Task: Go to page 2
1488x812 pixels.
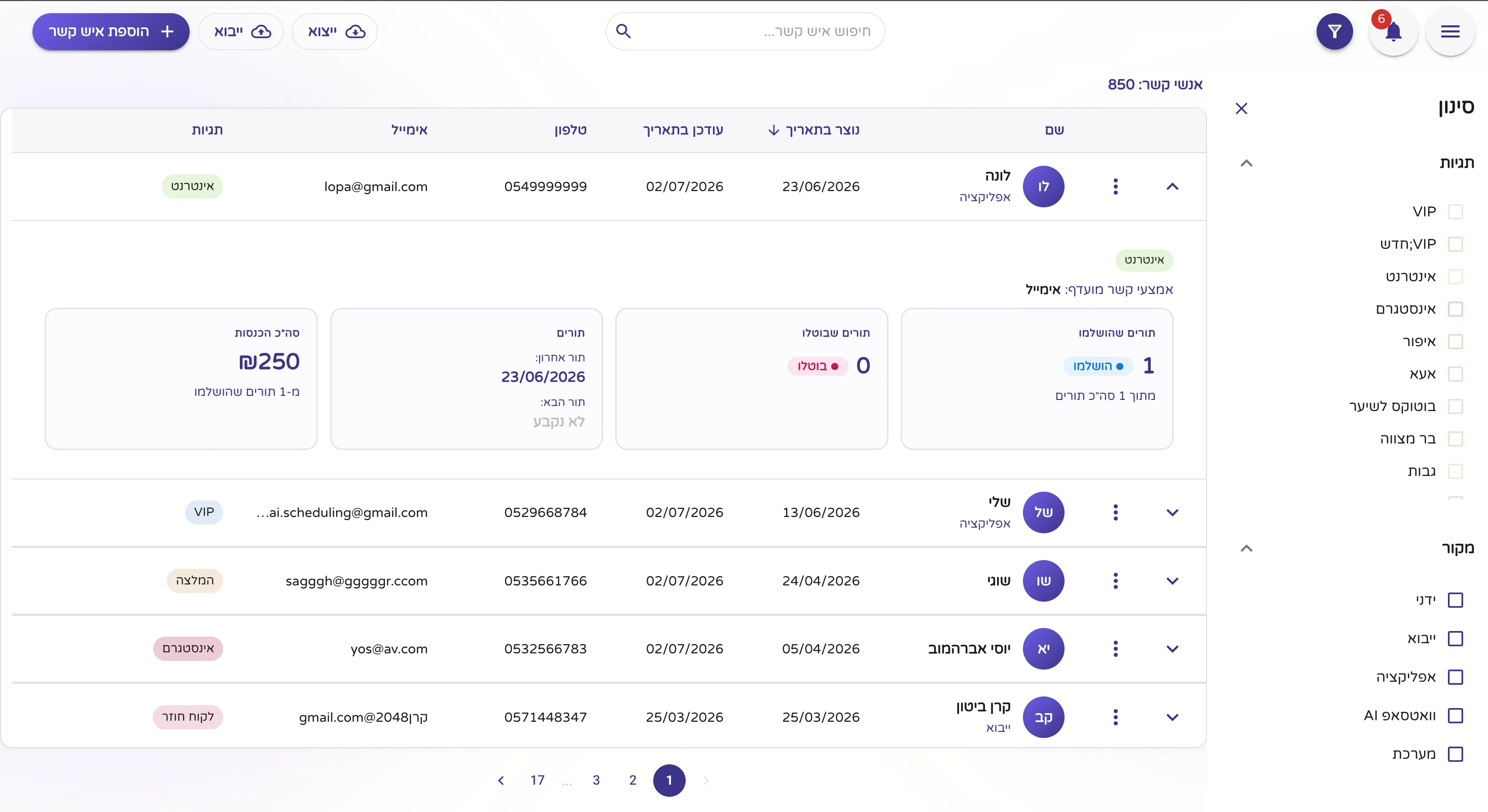Action: point(632,780)
